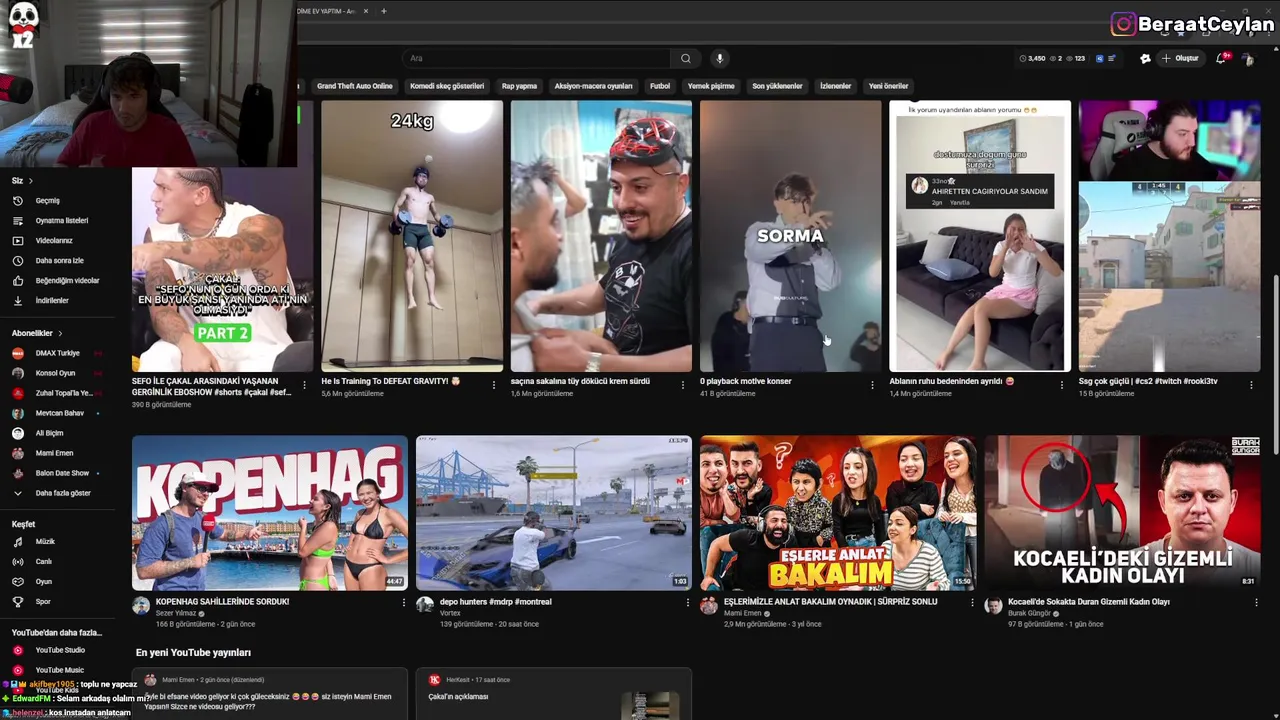The height and width of the screenshot is (720, 1280).
Task: Select Aksiyon-macera oyunları filter chip
Action: tap(594, 86)
